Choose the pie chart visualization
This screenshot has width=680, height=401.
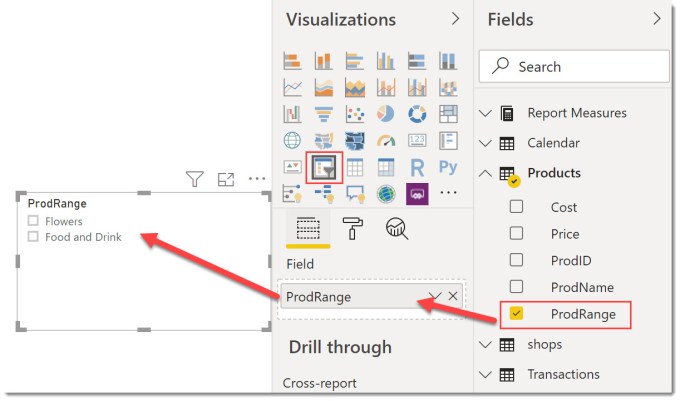[386, 114]
